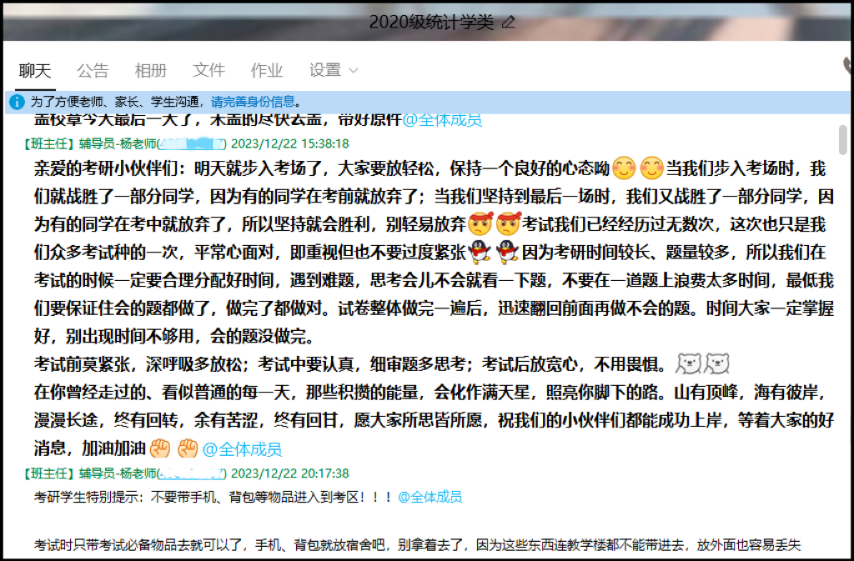Screen dimensions: 854x561
Task: Click @全体成员 after the 加油加油 emojis
Action: pyautogui.click(x=242, y=449)
